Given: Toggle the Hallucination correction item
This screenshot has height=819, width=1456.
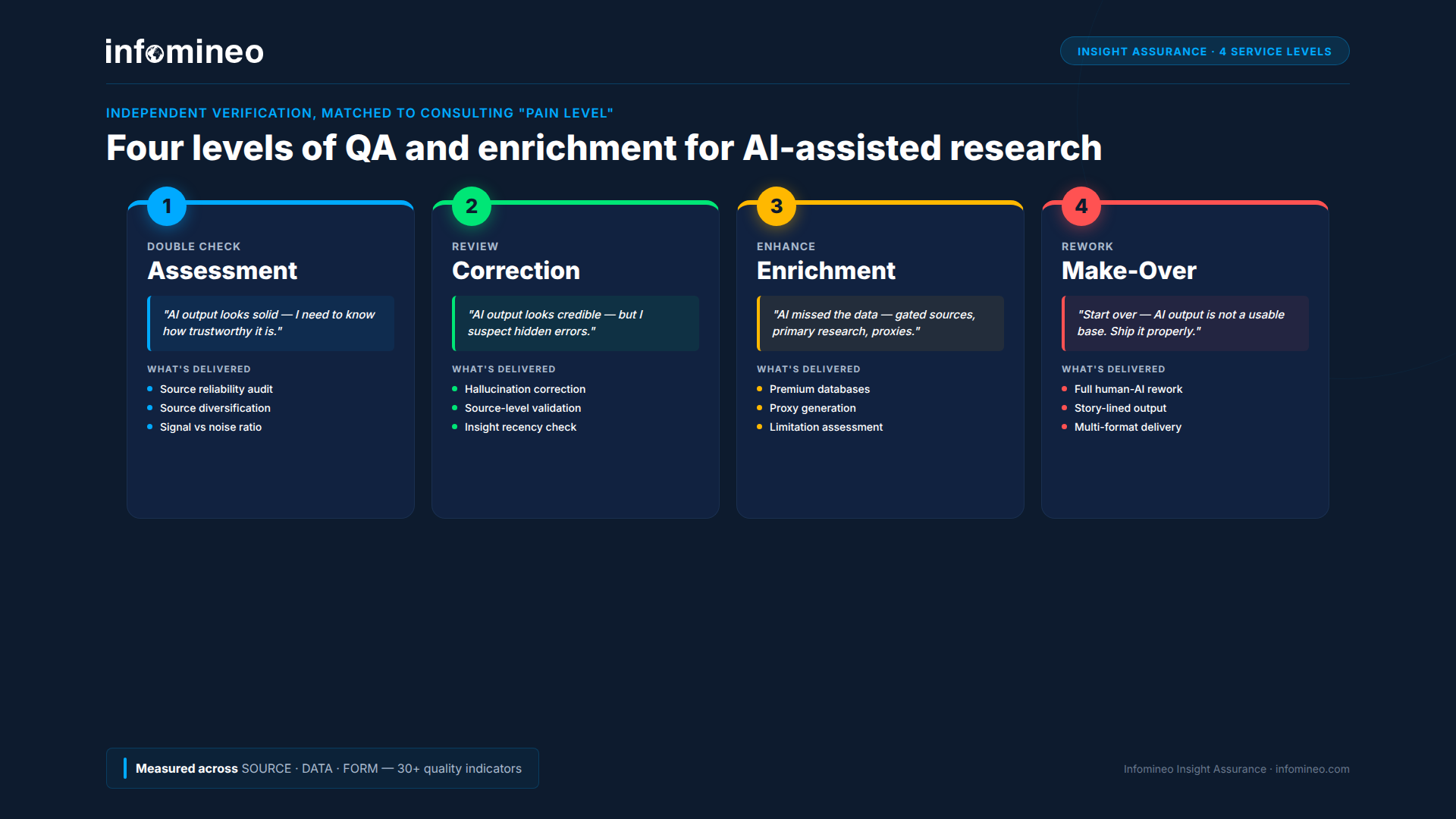Looking at the screenshot, I should coord(525,388).
